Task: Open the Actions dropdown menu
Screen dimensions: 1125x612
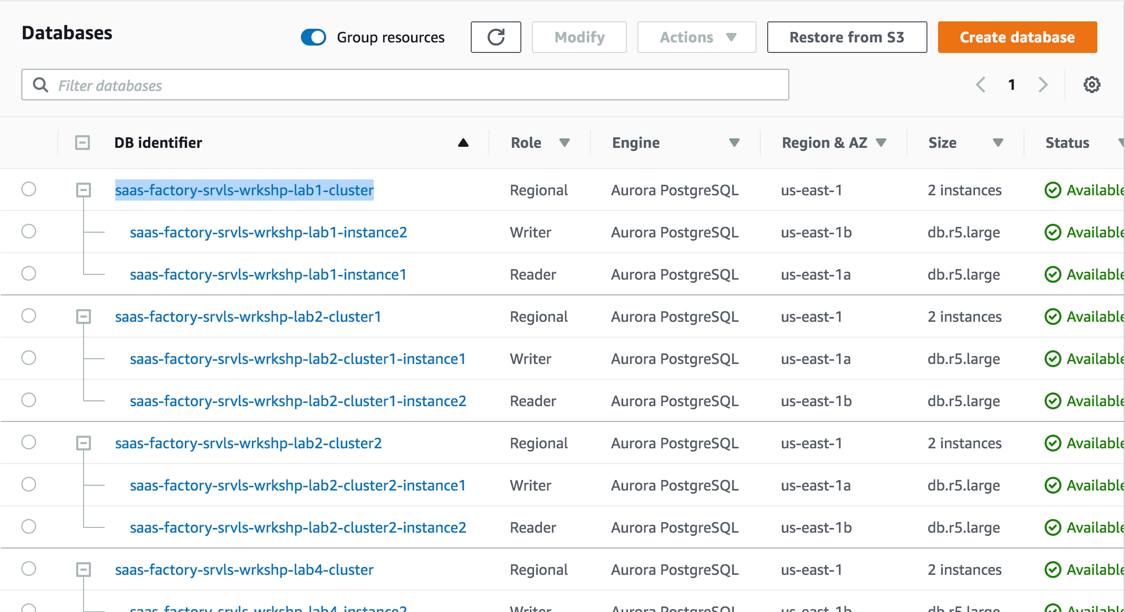Action: click(x=697, y=37)
